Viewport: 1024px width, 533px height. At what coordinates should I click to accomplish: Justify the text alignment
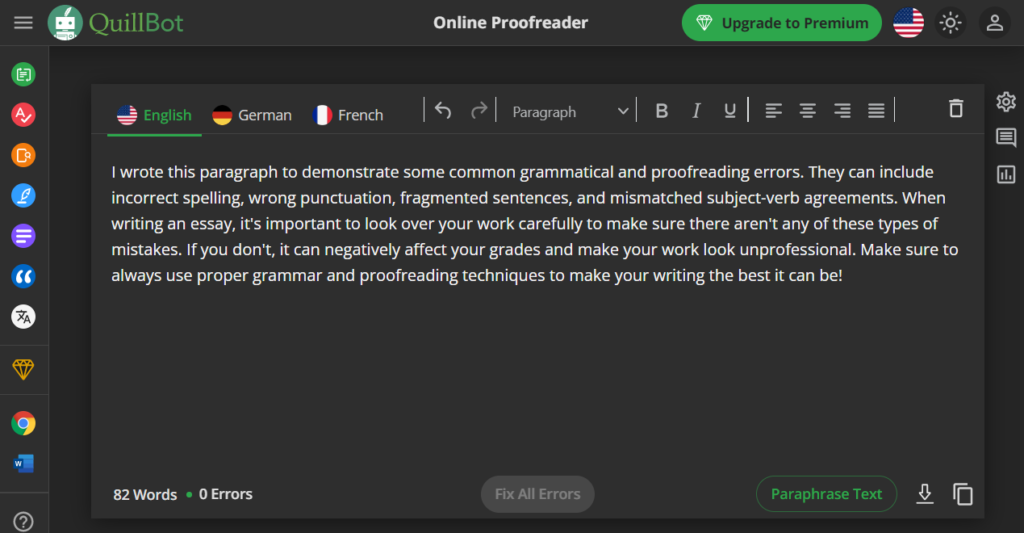click(x=876, y=111)
